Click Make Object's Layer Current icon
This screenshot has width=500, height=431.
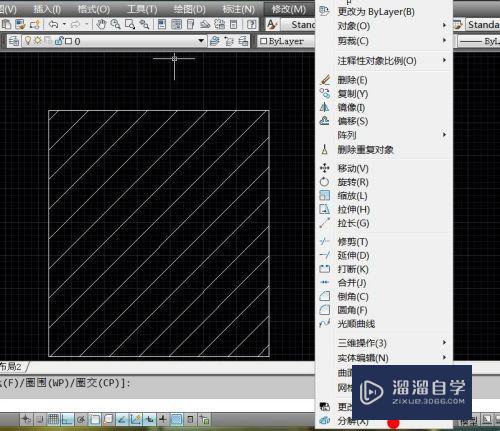click(x=214, y=41)
